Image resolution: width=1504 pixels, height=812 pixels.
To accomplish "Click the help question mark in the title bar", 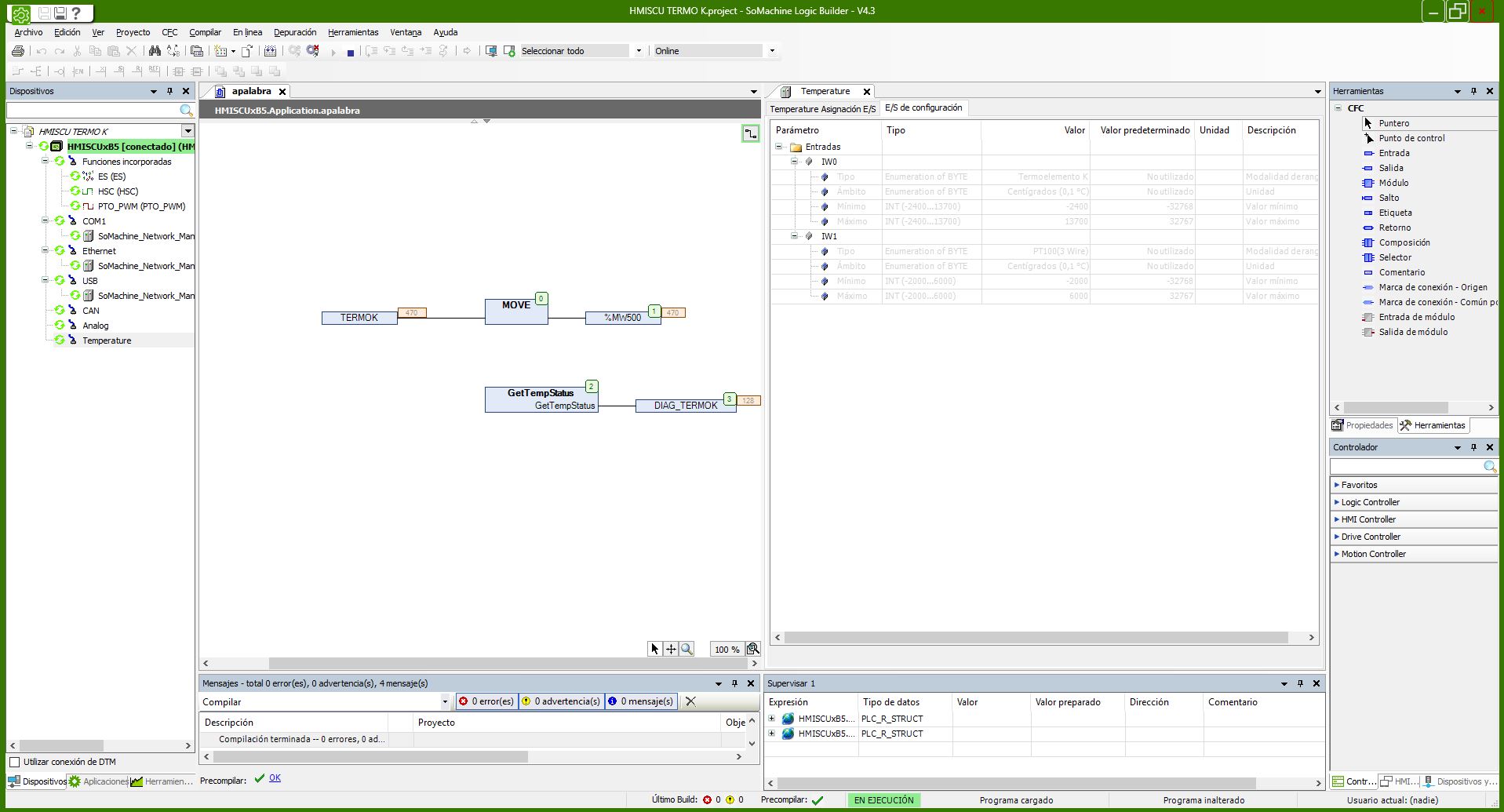I will point(76,13).
